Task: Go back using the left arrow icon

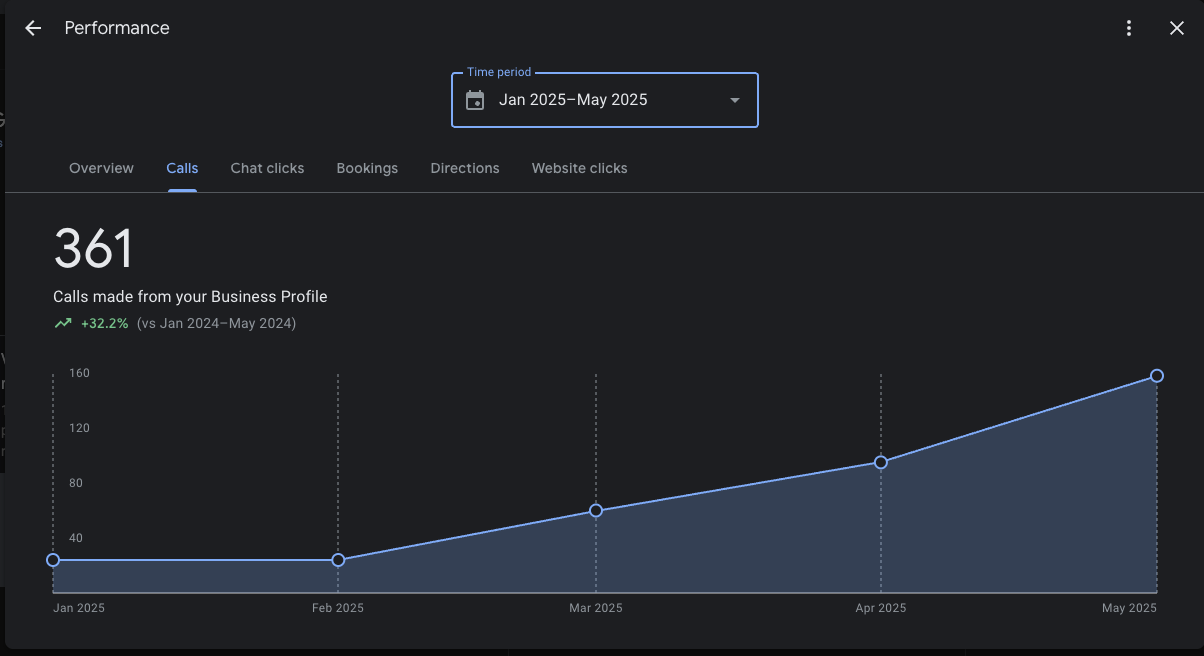Action: (x=33, y=28)
